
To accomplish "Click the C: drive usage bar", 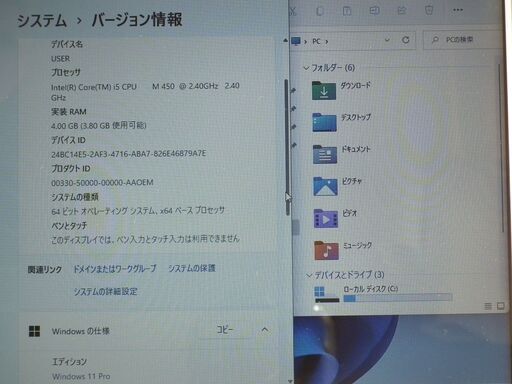I will (x=398, y=298).
